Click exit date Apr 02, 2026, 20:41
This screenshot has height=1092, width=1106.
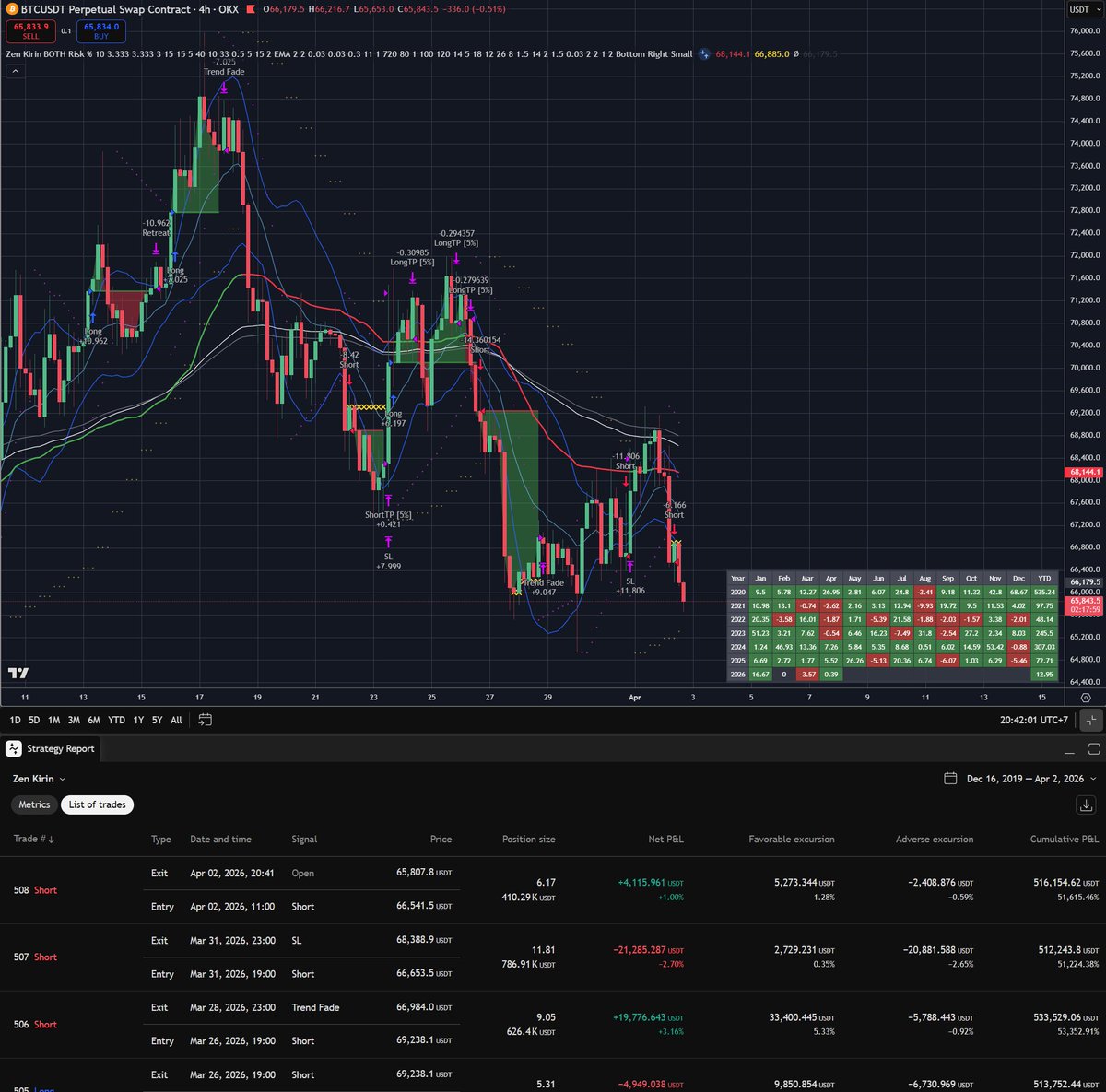(233, 874)
